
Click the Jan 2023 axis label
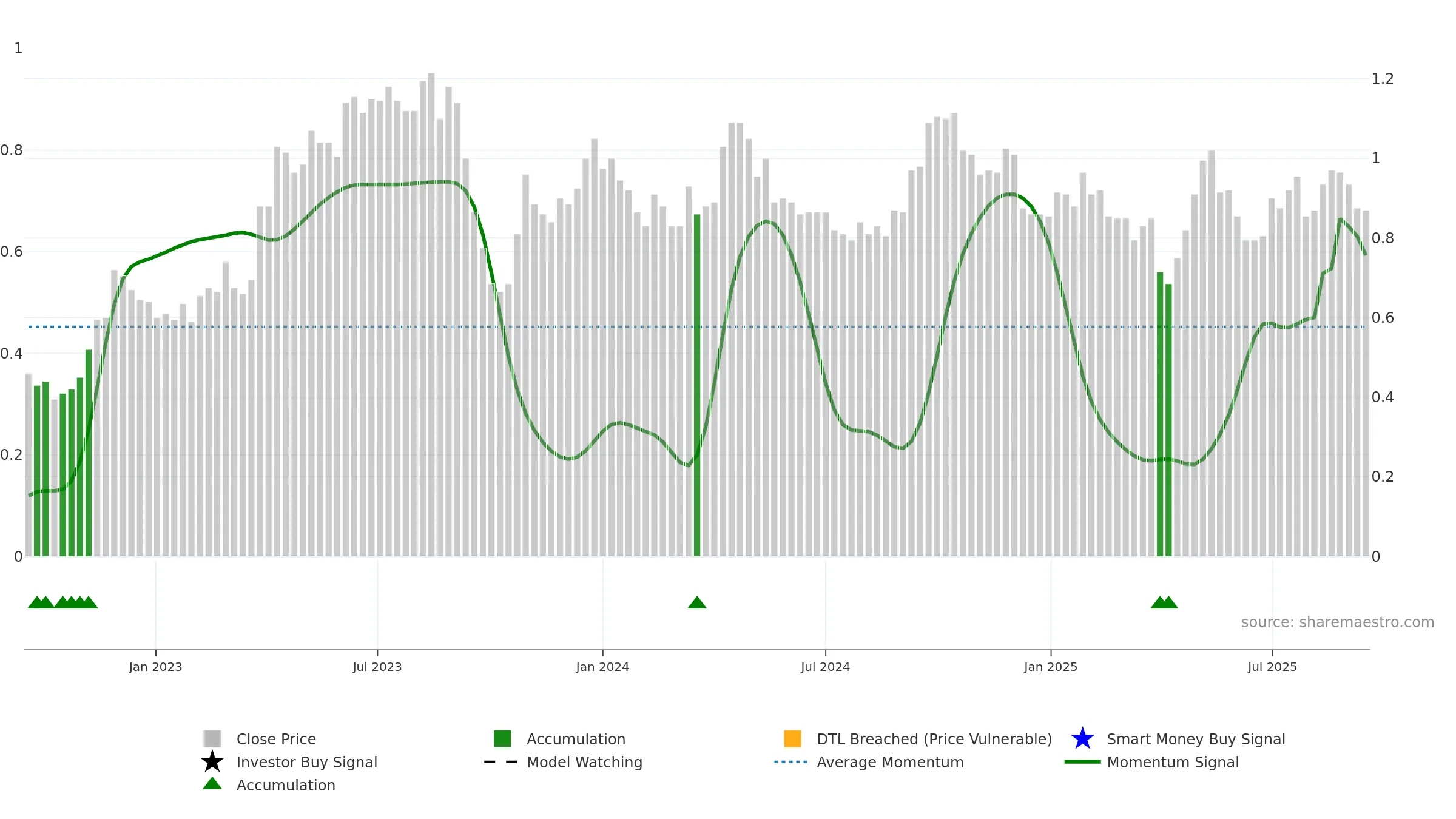[x=155, y=667]
